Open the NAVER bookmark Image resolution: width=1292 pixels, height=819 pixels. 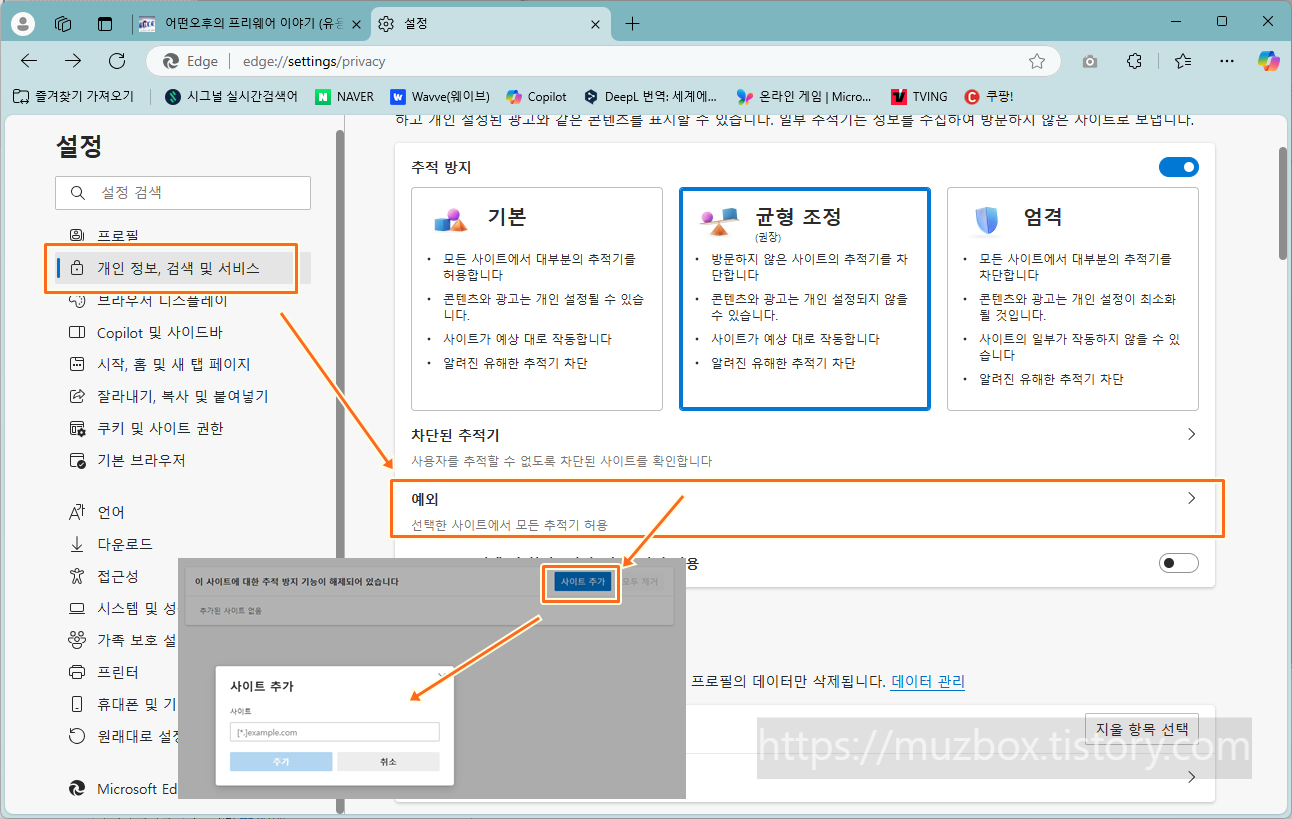point(345,97)
